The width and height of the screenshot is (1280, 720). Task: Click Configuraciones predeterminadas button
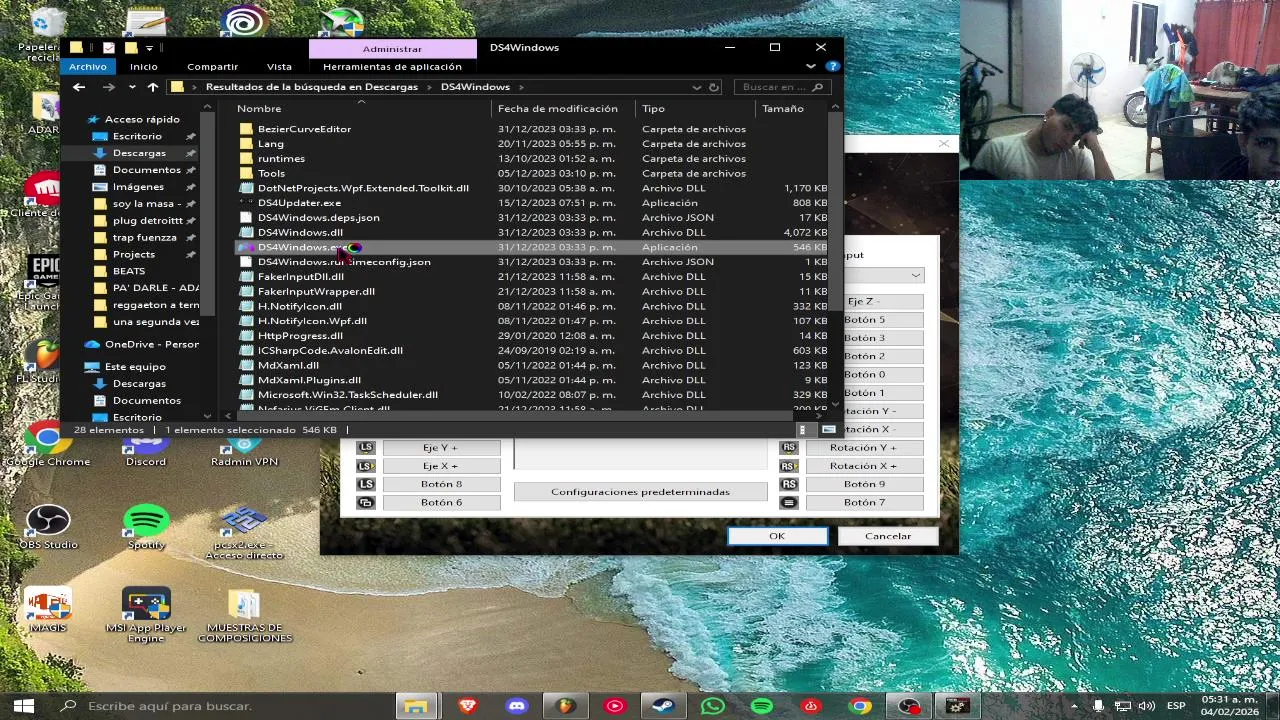pos(640,492)
